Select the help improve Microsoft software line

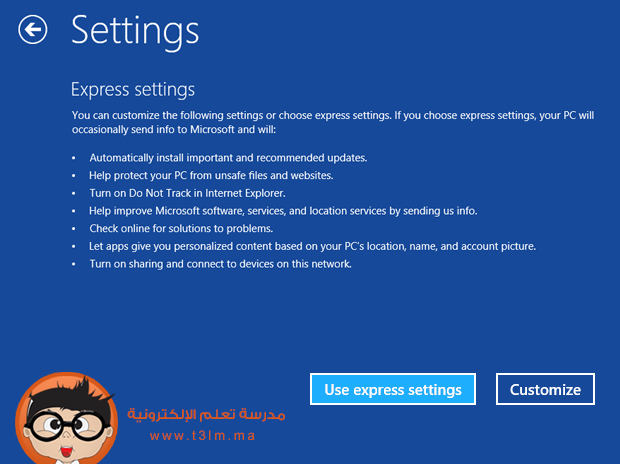[x=283, y=211]
